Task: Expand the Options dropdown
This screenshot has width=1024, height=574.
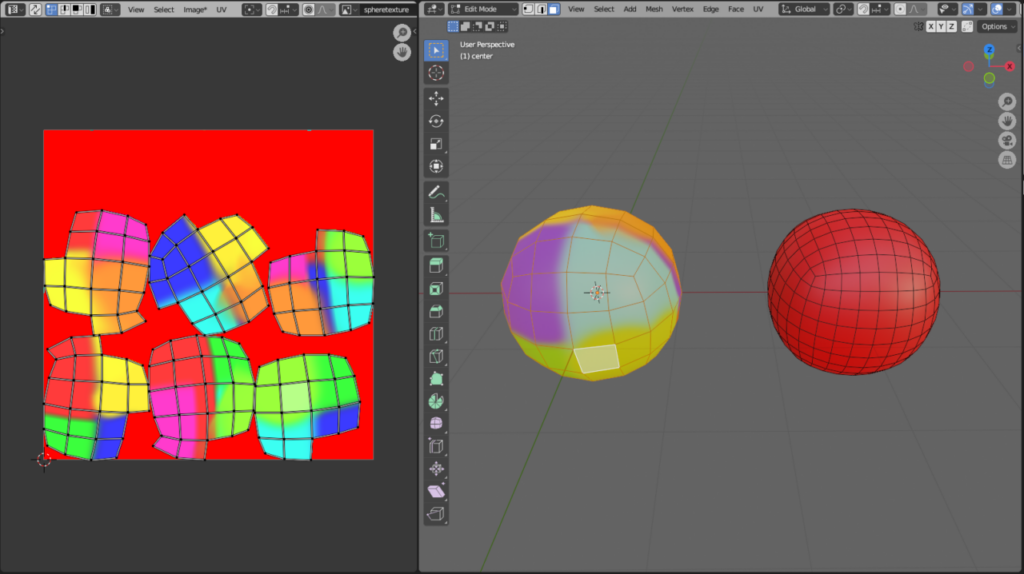Action: (x=996, y=26)
